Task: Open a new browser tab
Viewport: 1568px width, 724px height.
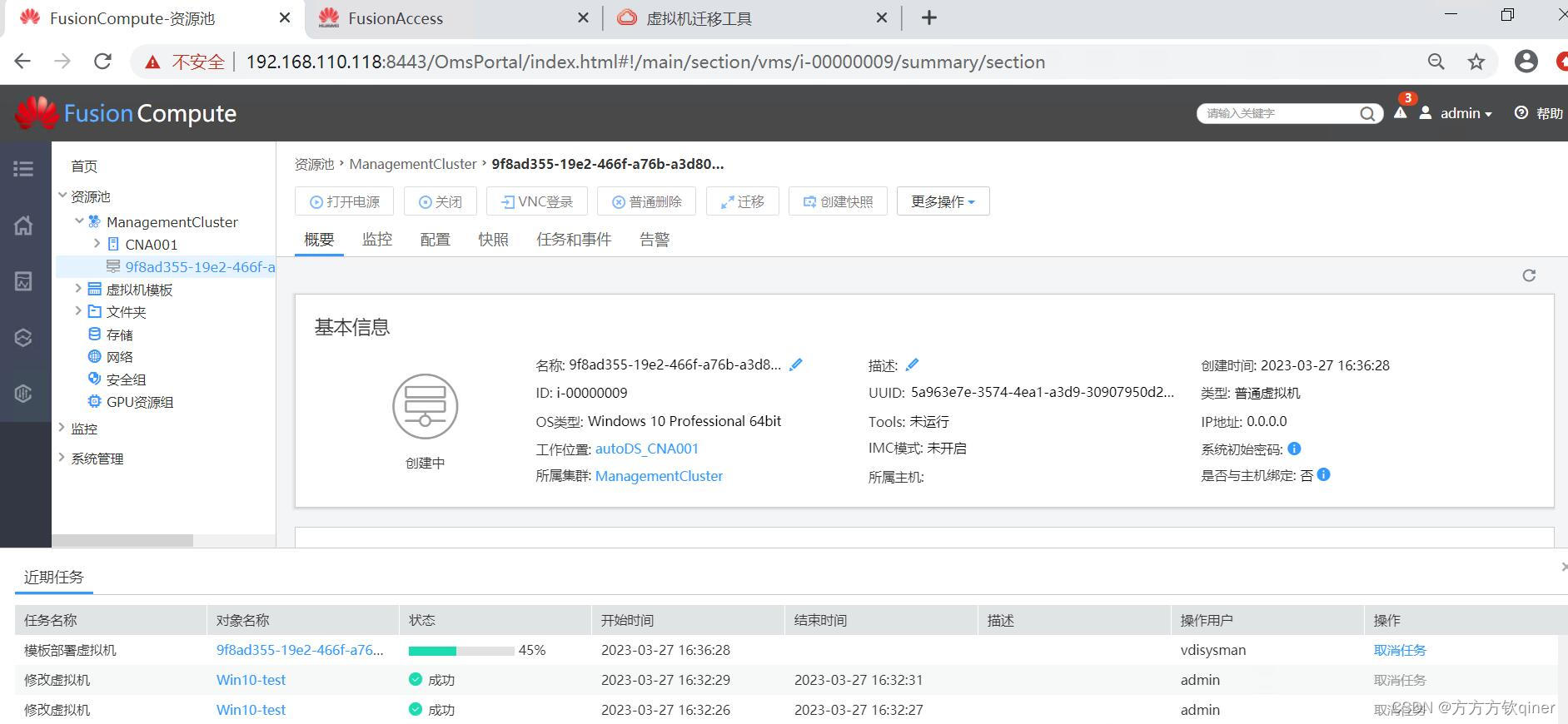Action: point(929,17)
